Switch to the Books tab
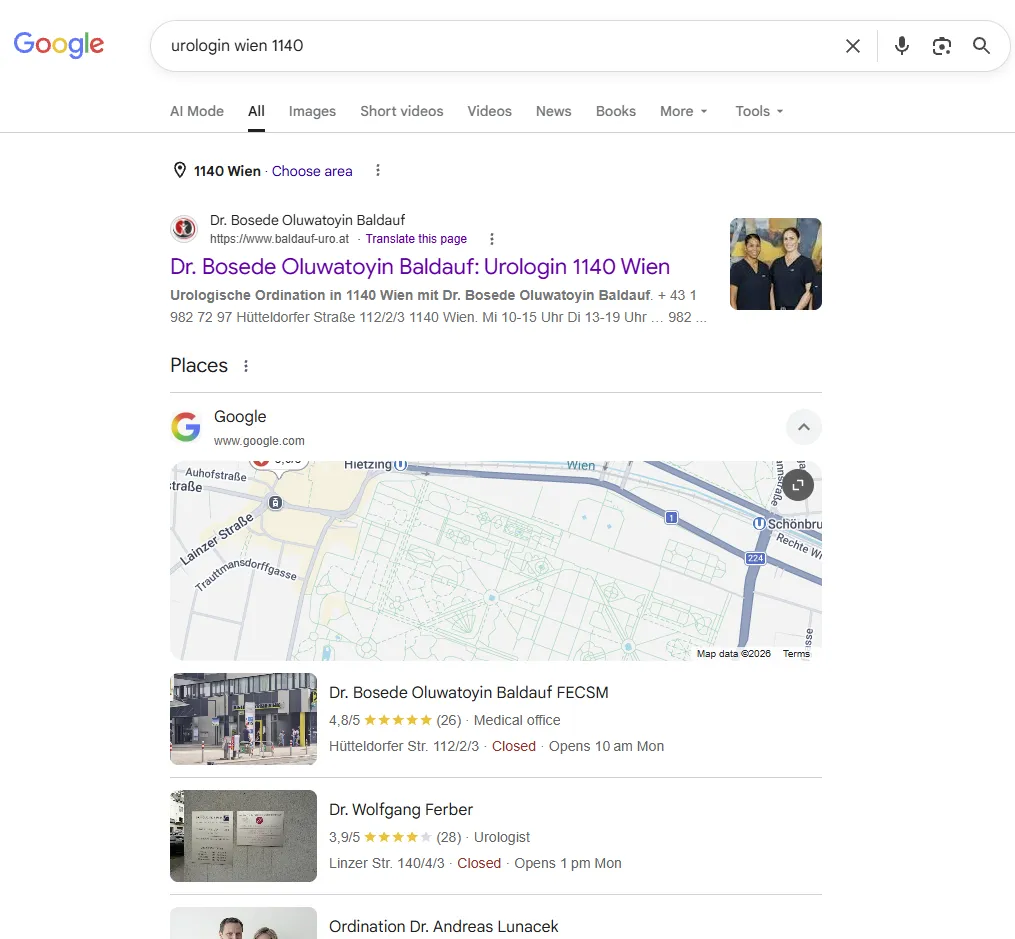The height and width of the screenshot is (939, 1015). (616, 111)
